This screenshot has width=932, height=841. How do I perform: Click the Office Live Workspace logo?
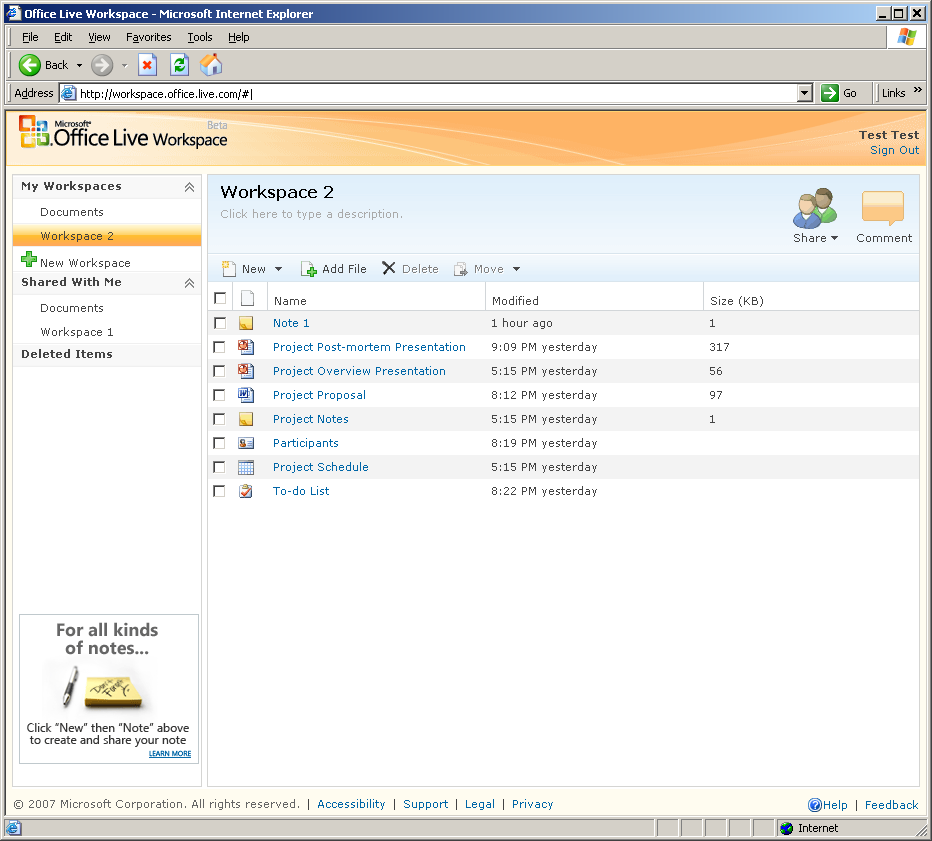(x=123, y=133)
